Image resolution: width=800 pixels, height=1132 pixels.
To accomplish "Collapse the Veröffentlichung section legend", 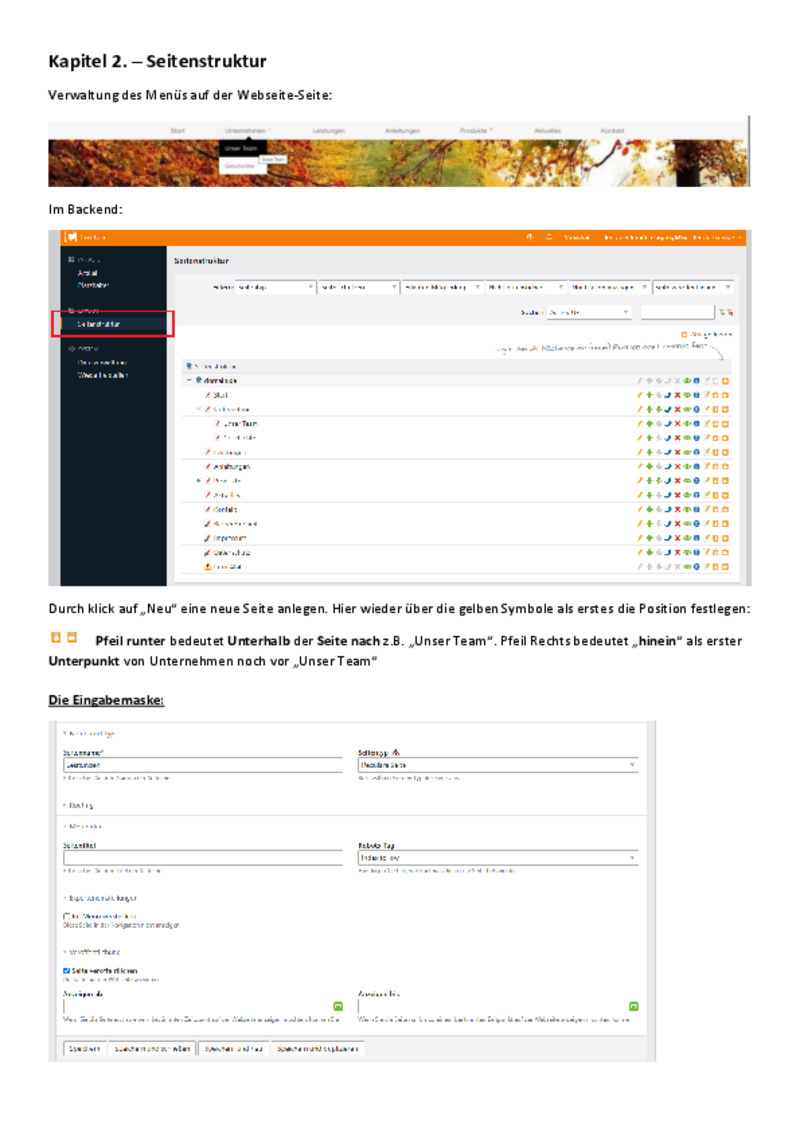I will 92,952.
